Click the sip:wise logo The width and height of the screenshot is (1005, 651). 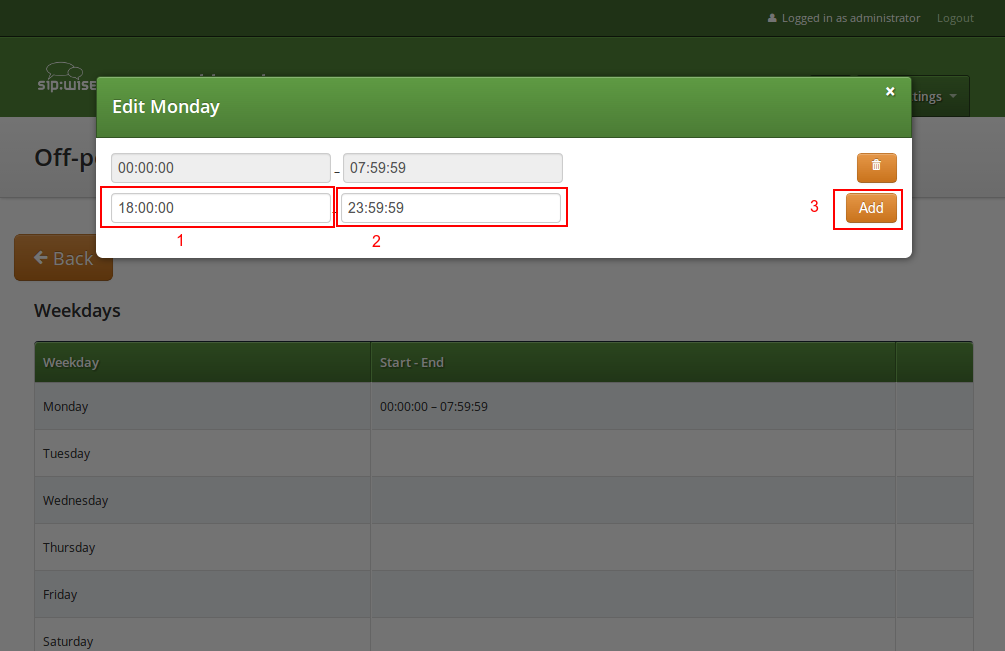click(x=66, y=77)
